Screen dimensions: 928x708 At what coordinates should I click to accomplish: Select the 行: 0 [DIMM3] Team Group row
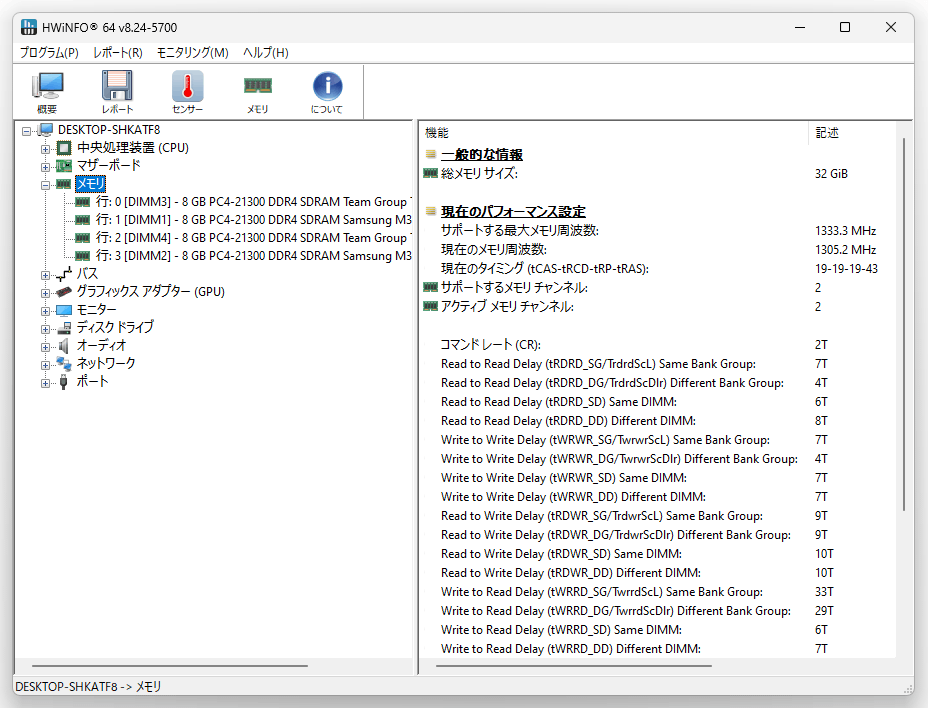click(253, 202)
